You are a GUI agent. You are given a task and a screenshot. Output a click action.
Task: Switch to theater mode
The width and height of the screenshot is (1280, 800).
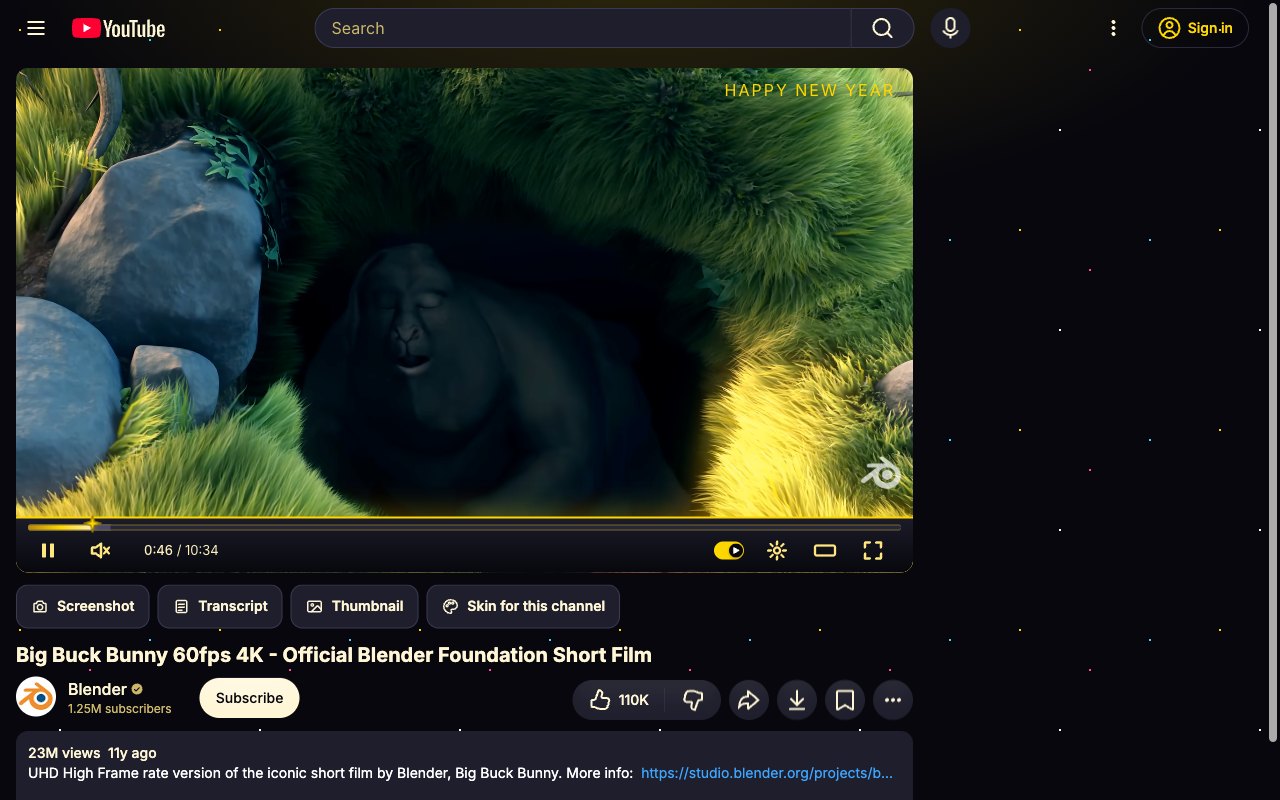pos(825,550)
